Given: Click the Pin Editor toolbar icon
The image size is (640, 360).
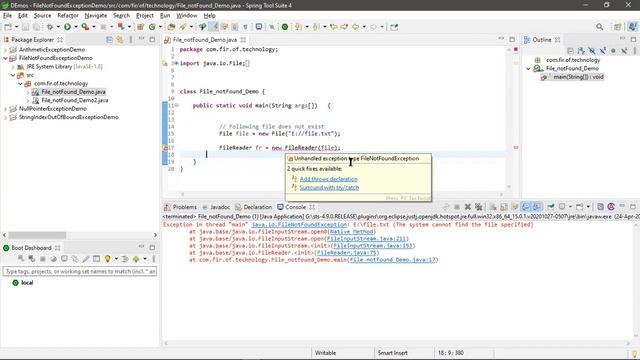Looking at the screenshot, I should click(394, 27).
